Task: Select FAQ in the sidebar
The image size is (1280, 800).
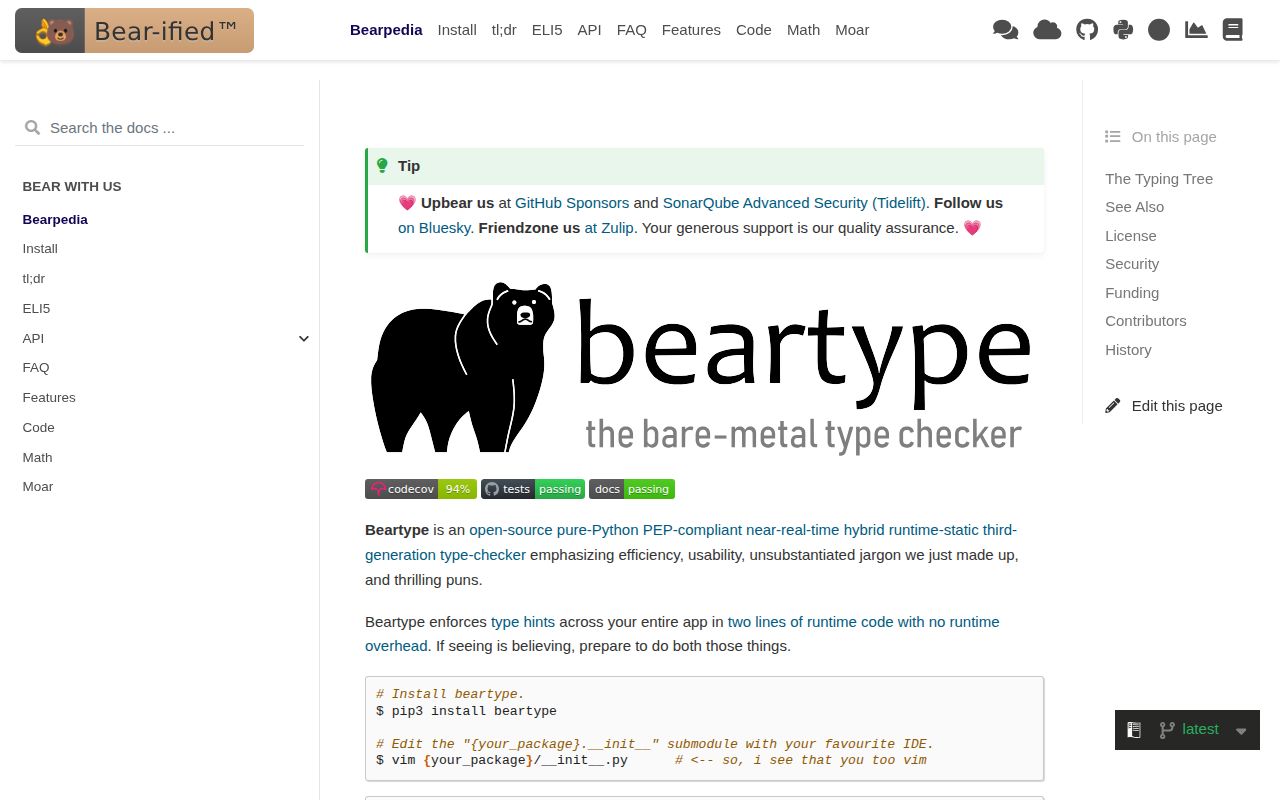Action: (36, 367)
